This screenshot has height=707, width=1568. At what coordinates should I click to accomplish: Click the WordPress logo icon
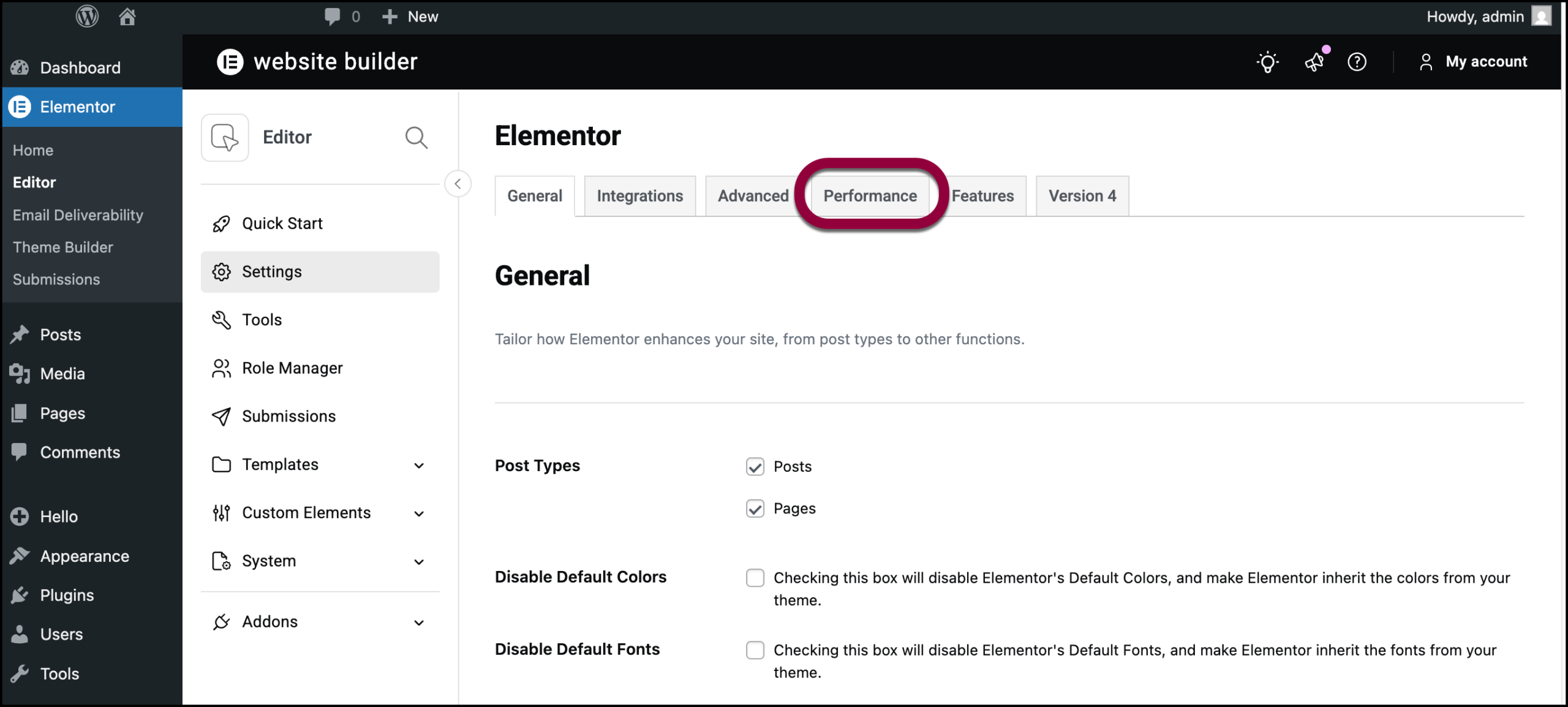pos(87,17)
